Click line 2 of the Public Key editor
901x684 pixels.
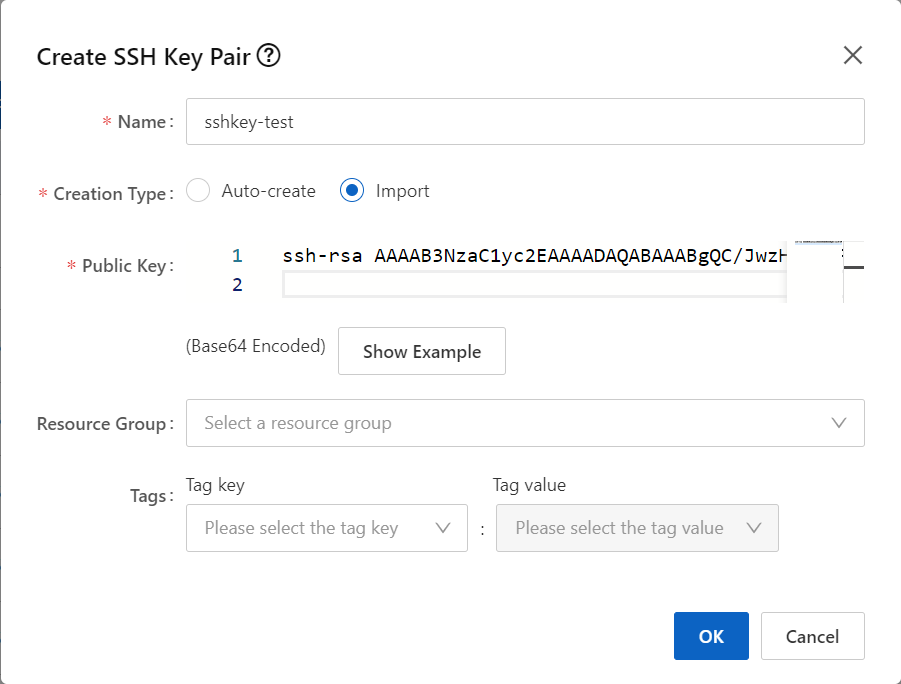click(500, 284)
